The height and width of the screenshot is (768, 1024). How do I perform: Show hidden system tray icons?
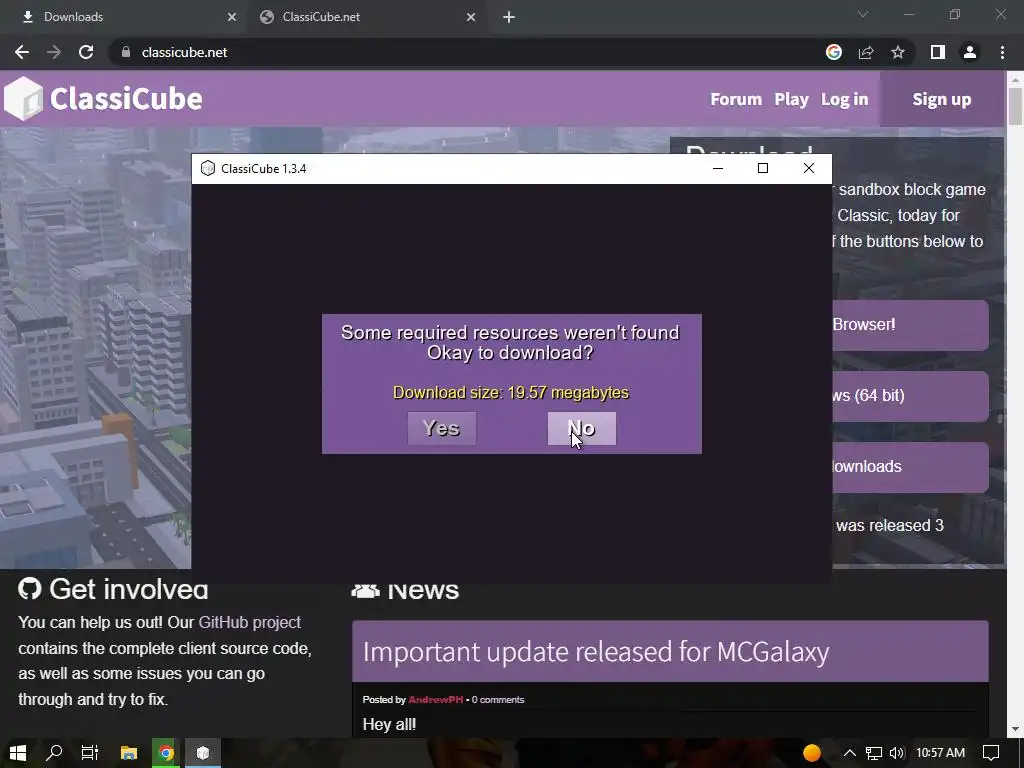tap(850, 753)
